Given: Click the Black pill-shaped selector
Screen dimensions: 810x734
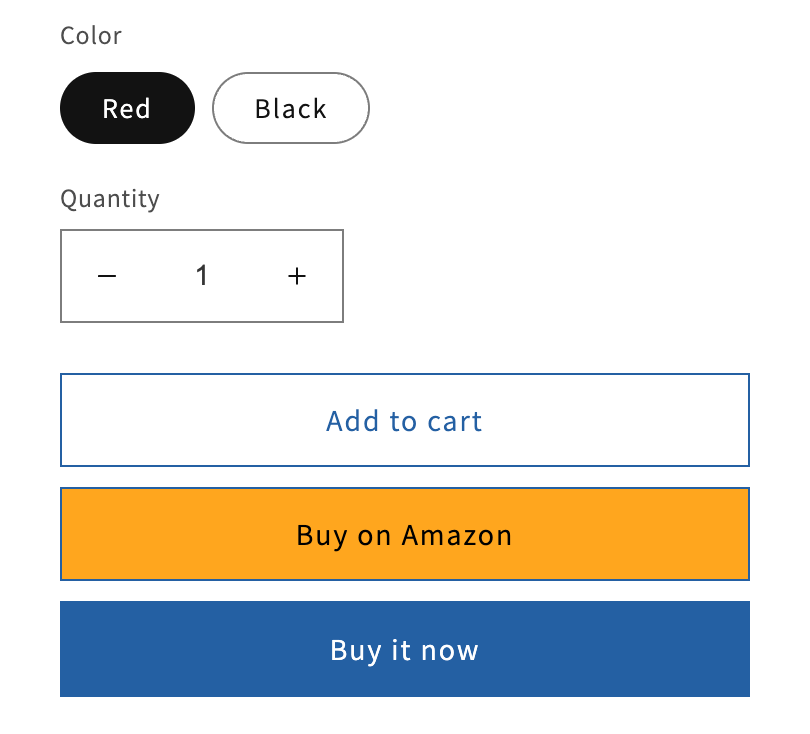Looking at the screenshot, I should click(290, 108).
